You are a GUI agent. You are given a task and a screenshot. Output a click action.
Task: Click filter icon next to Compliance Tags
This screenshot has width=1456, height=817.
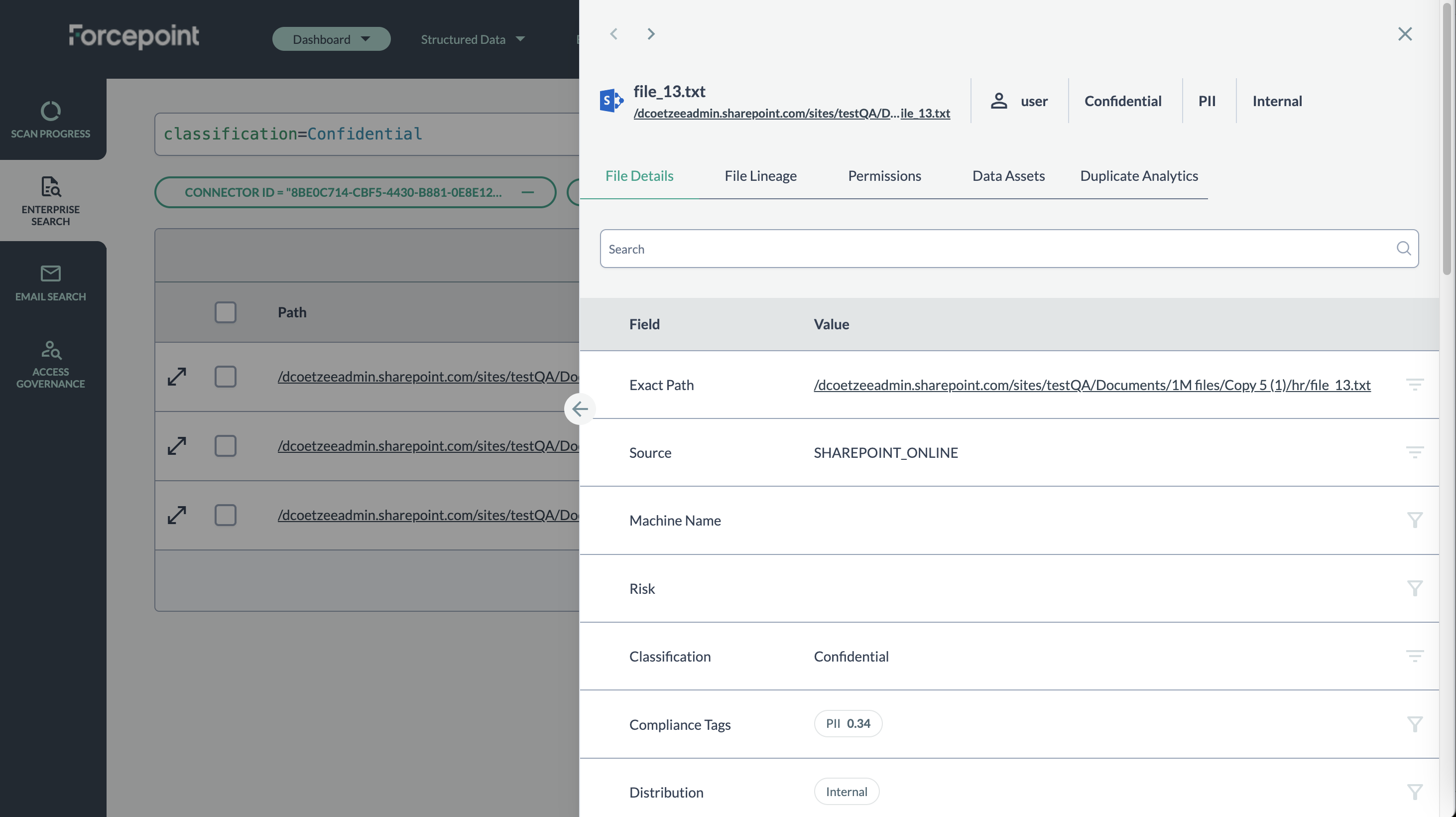1414,724
